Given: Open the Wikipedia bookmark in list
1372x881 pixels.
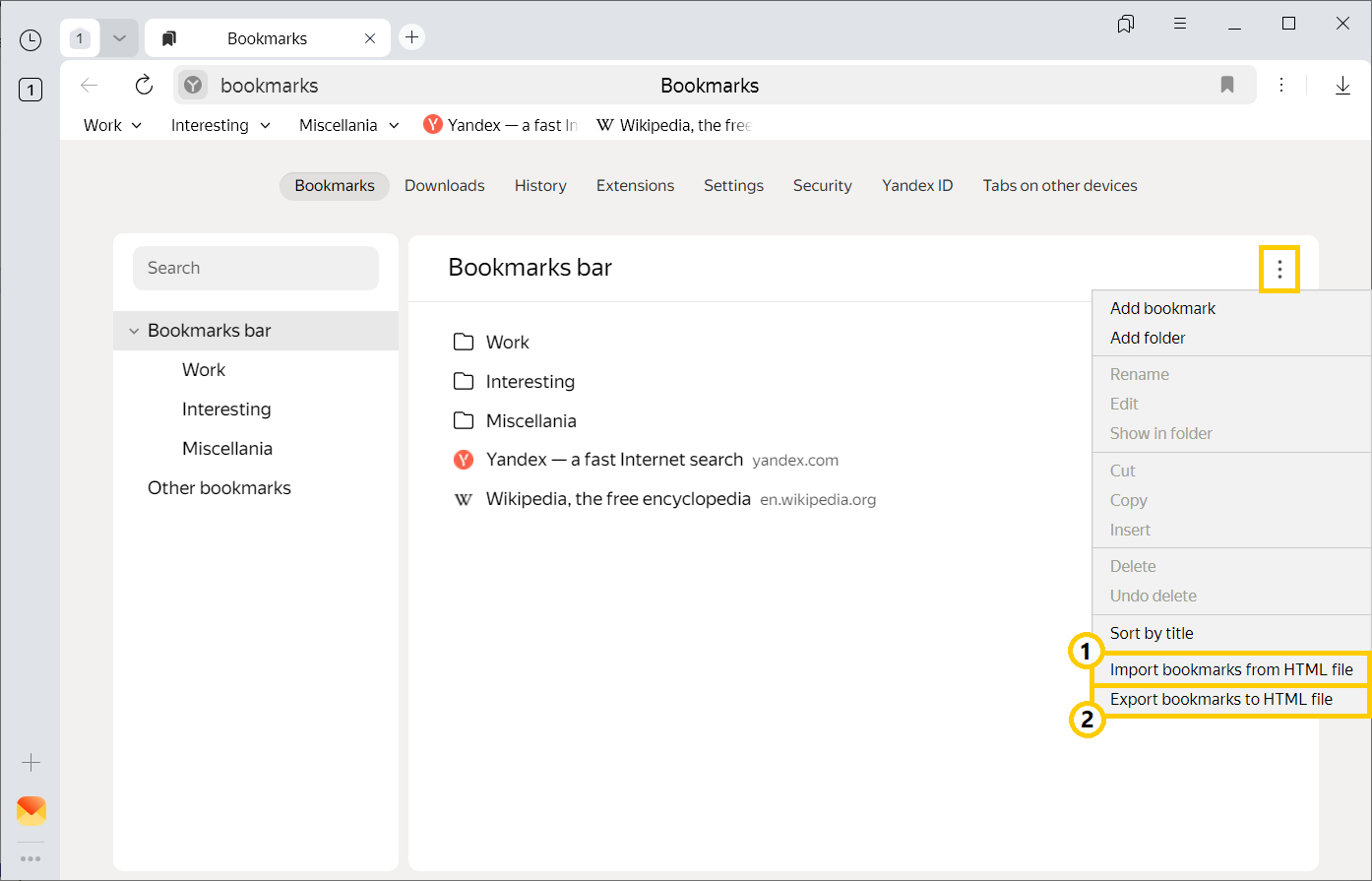Looking at the screenshot, I should [x=617, y=499].
